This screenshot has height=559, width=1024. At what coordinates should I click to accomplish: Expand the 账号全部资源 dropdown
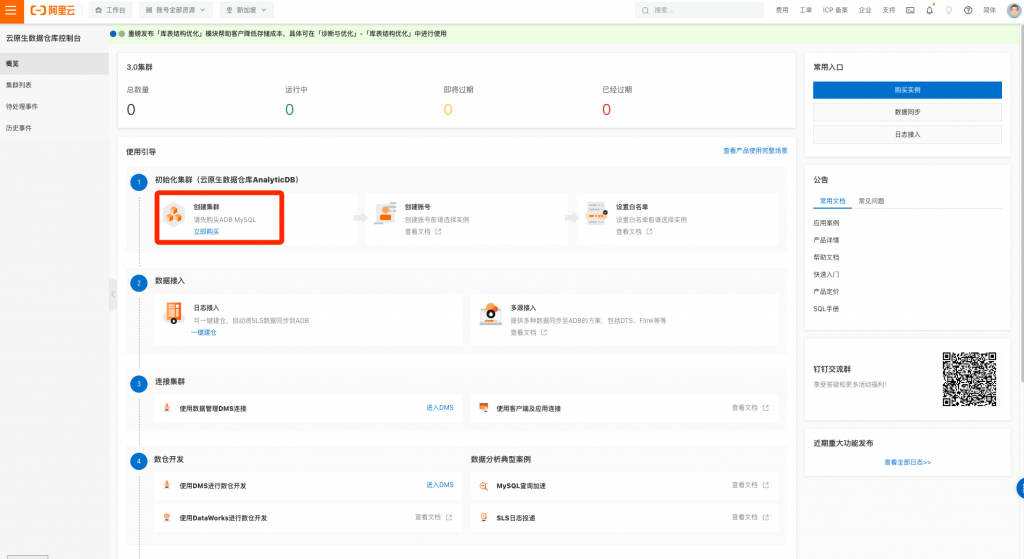pos(176,10)
